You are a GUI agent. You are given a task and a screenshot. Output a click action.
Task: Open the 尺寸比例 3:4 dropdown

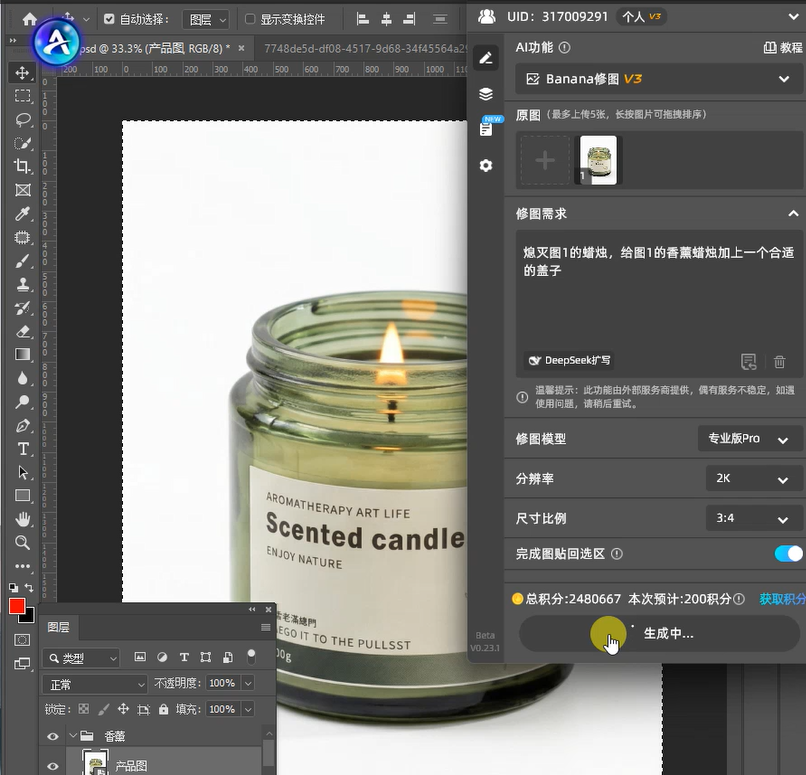click(x=752, y=518)
